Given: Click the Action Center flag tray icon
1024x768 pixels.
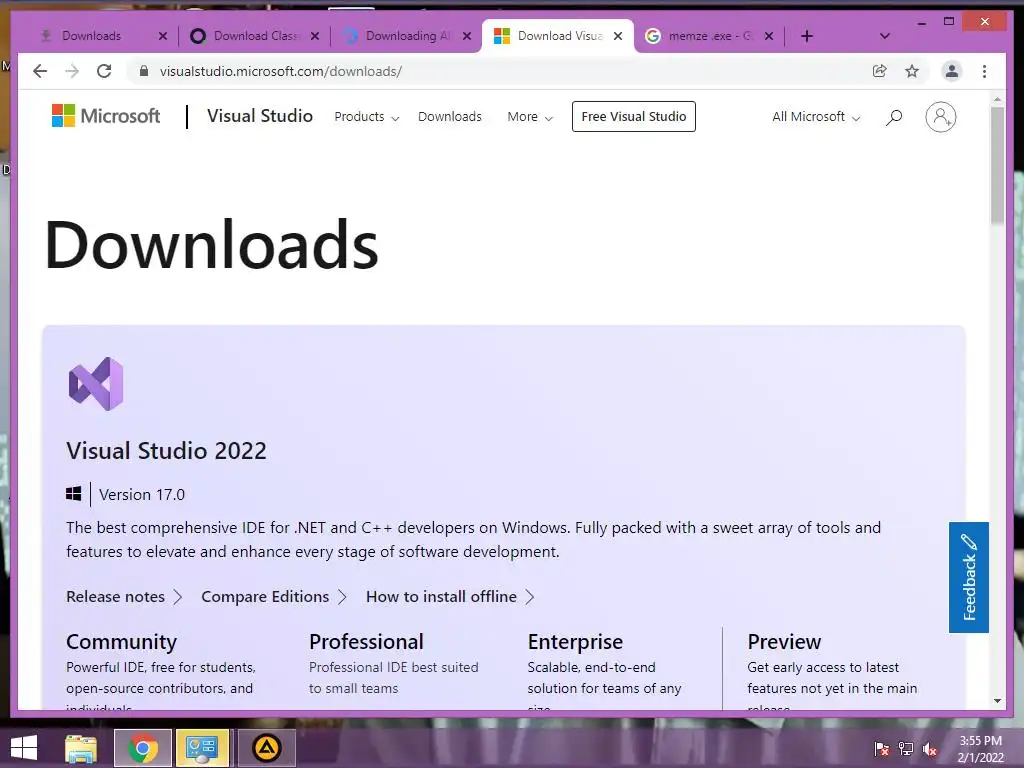Looking at the screenshot, I should [x=882, y=749].
